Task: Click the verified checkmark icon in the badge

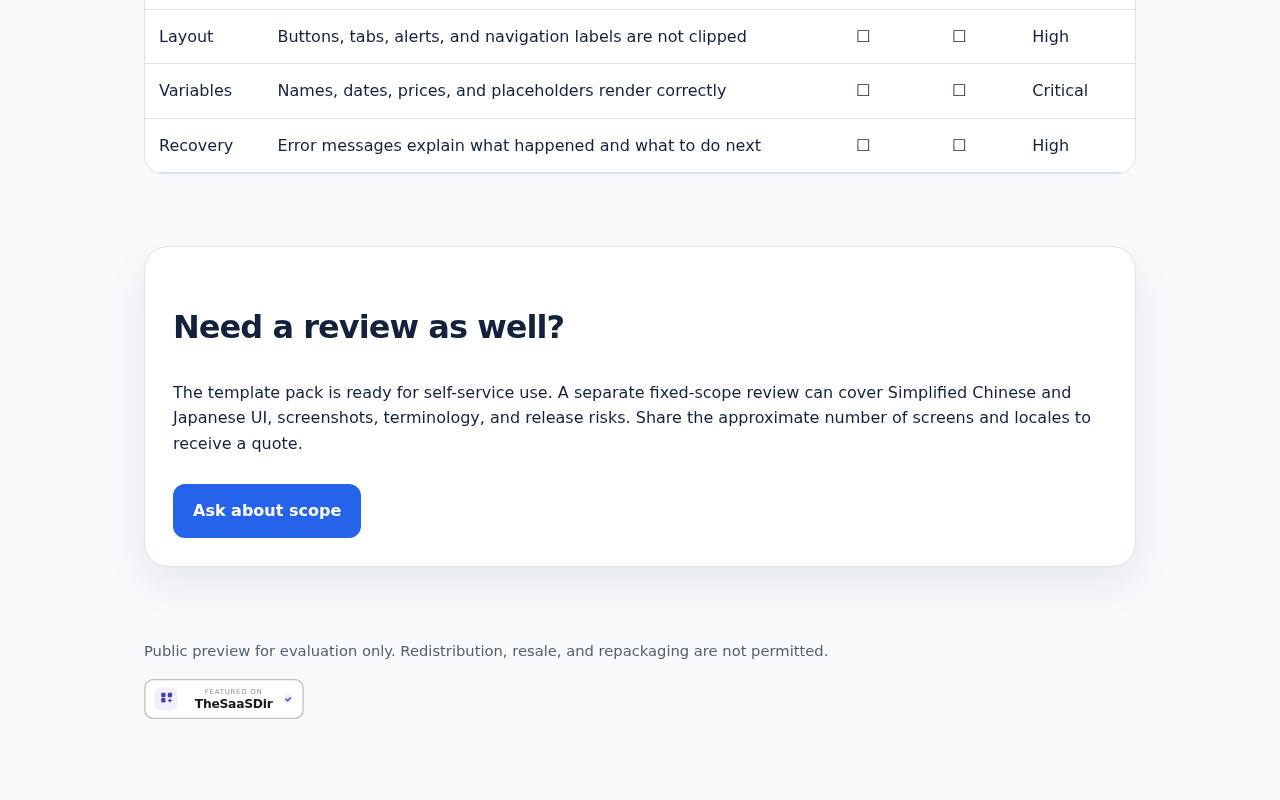Action: click(288, 699)
